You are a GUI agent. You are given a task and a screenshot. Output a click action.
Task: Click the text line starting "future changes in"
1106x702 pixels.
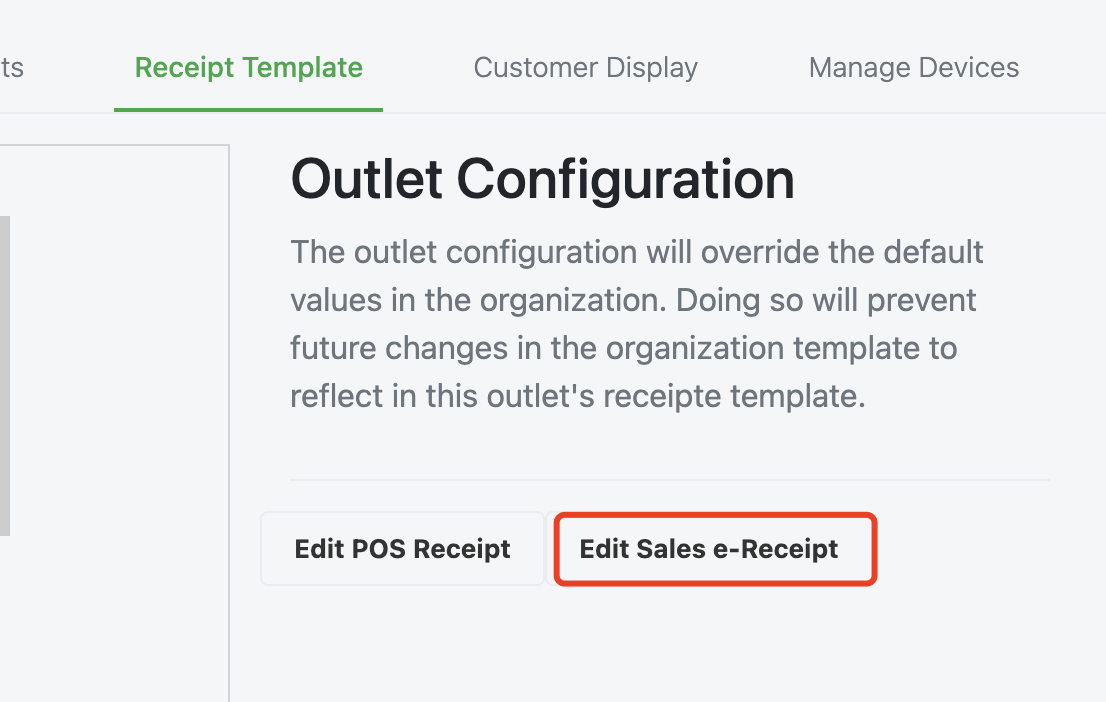pos(624,349)
